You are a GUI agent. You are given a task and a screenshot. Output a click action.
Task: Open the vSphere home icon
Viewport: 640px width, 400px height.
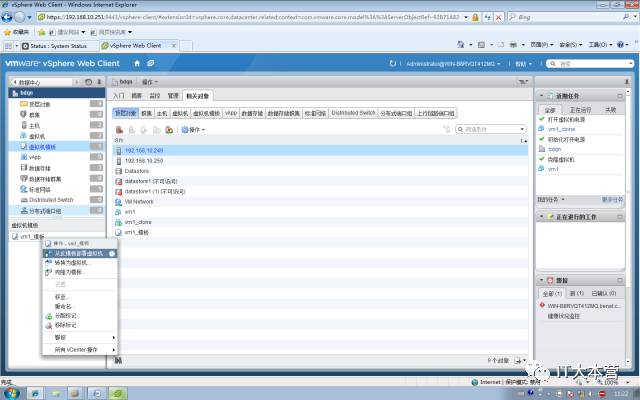pos(137,63)
